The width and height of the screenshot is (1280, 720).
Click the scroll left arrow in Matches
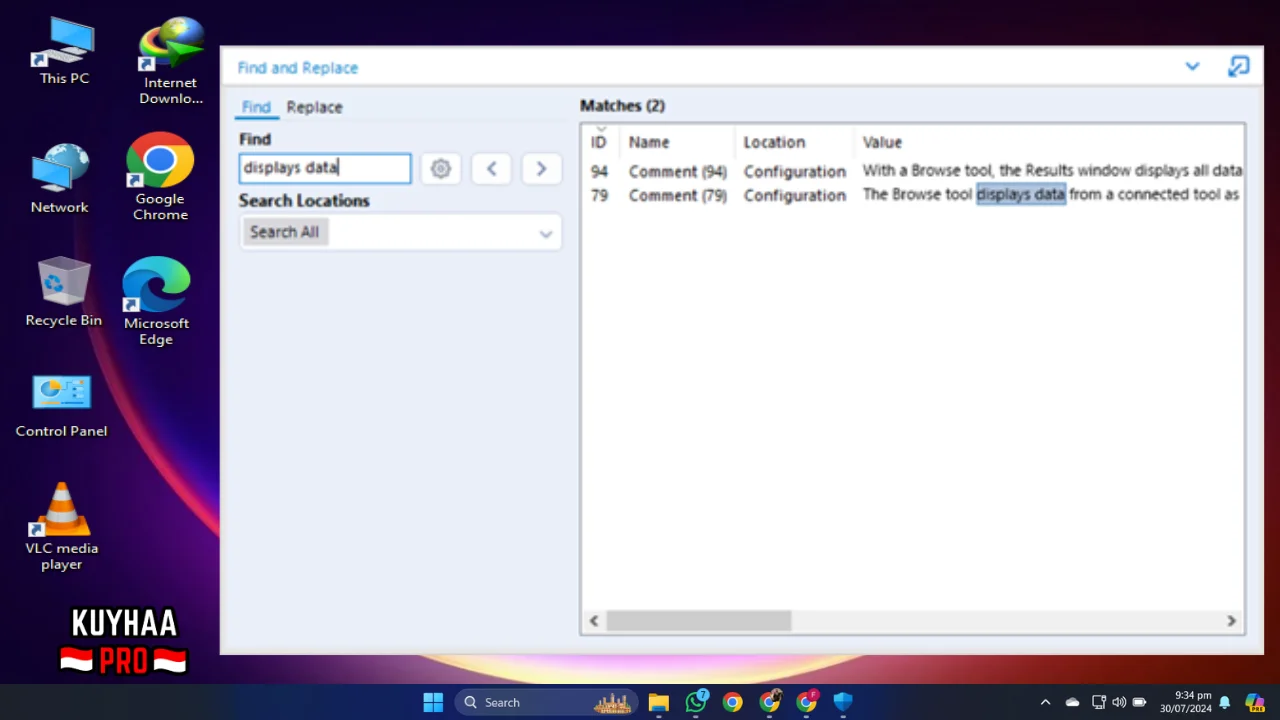click(x=594, y=621)
